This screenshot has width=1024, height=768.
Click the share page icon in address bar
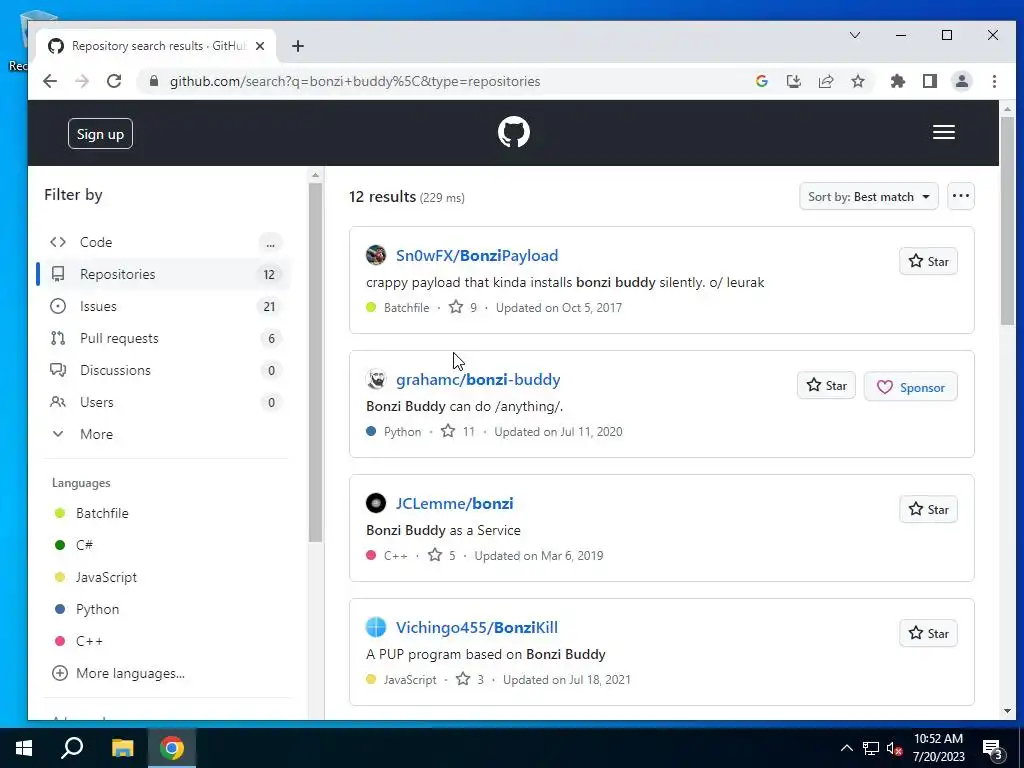(x=826, y=81)
